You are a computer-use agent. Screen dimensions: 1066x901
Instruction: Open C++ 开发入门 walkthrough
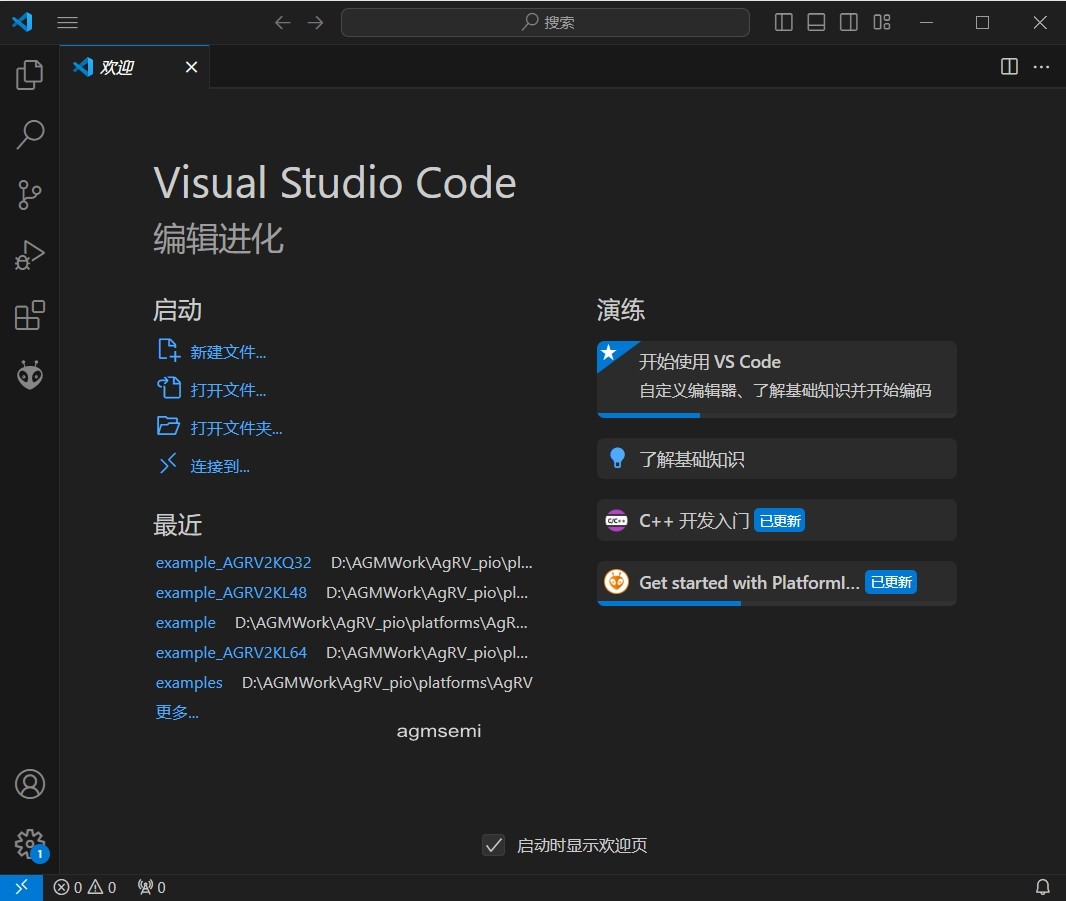[x=776, y=521]
